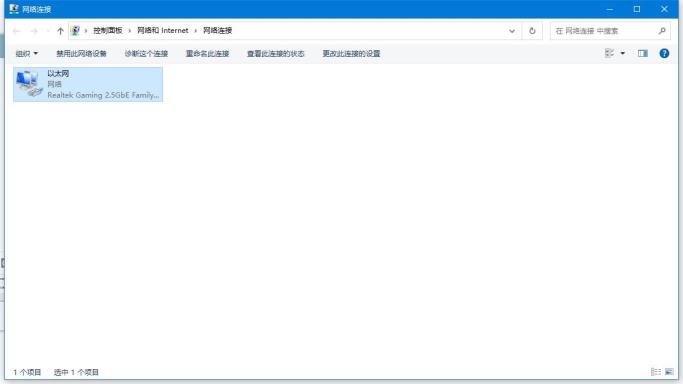Open 网络和 Internet breadcrumb

(x=162, y=30)
